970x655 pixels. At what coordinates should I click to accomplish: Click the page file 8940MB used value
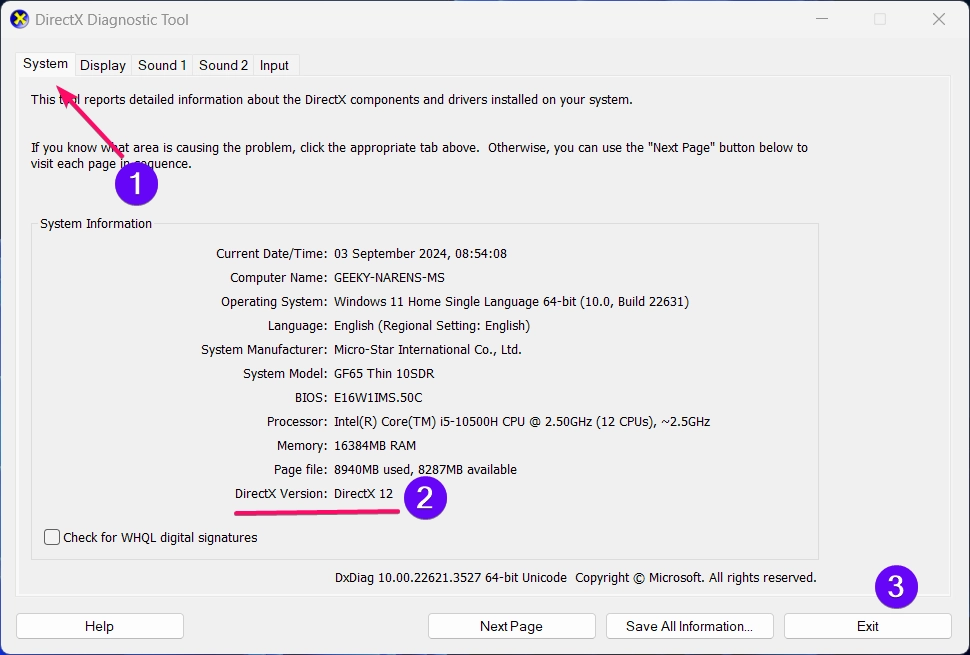tap(425, 469)
